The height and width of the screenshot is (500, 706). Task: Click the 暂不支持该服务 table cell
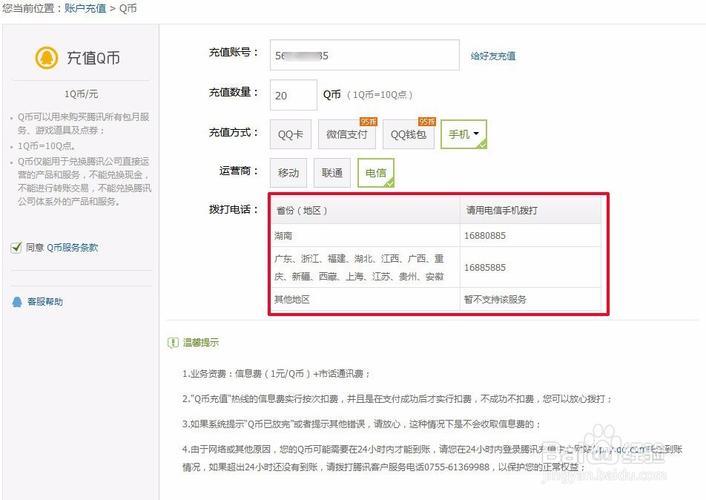coord(531,300)
